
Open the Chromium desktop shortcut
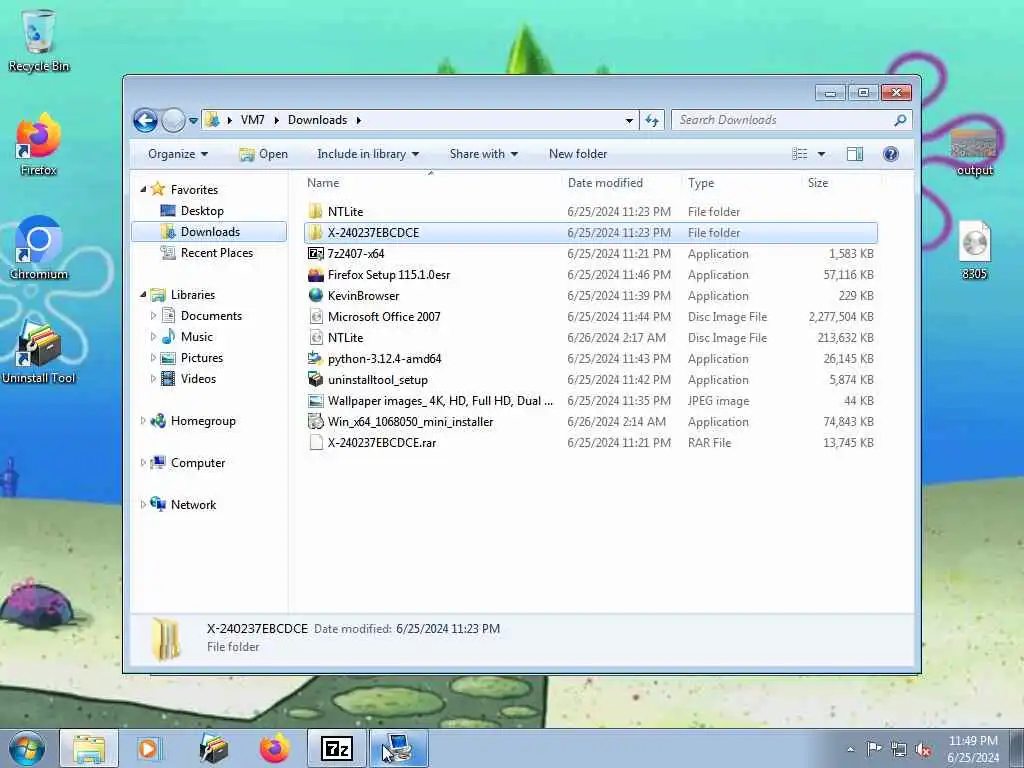click(x=39, y=248)
